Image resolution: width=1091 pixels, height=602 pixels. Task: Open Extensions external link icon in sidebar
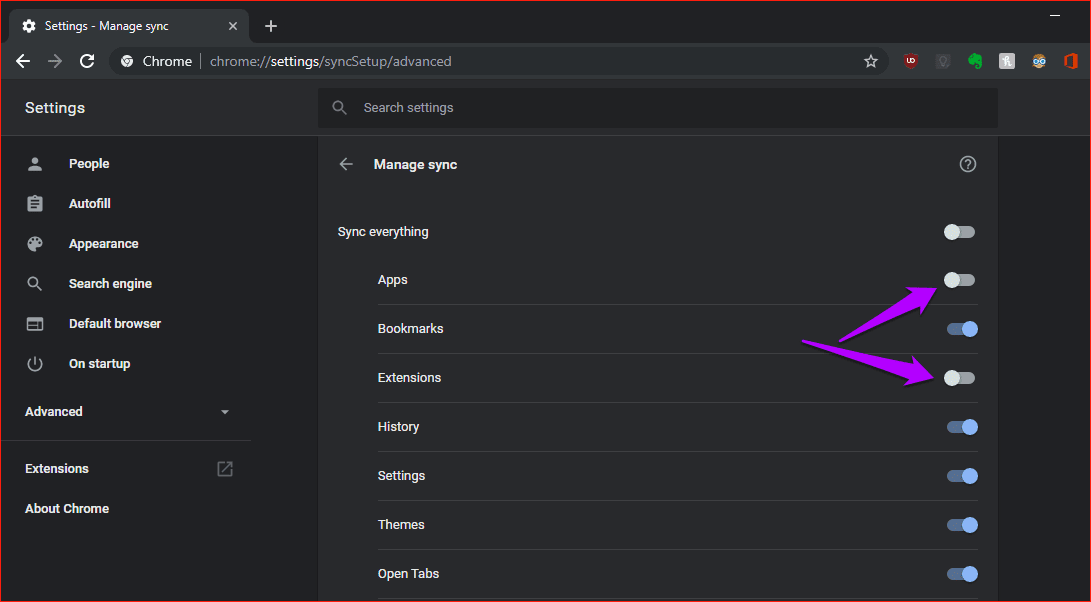225,468
